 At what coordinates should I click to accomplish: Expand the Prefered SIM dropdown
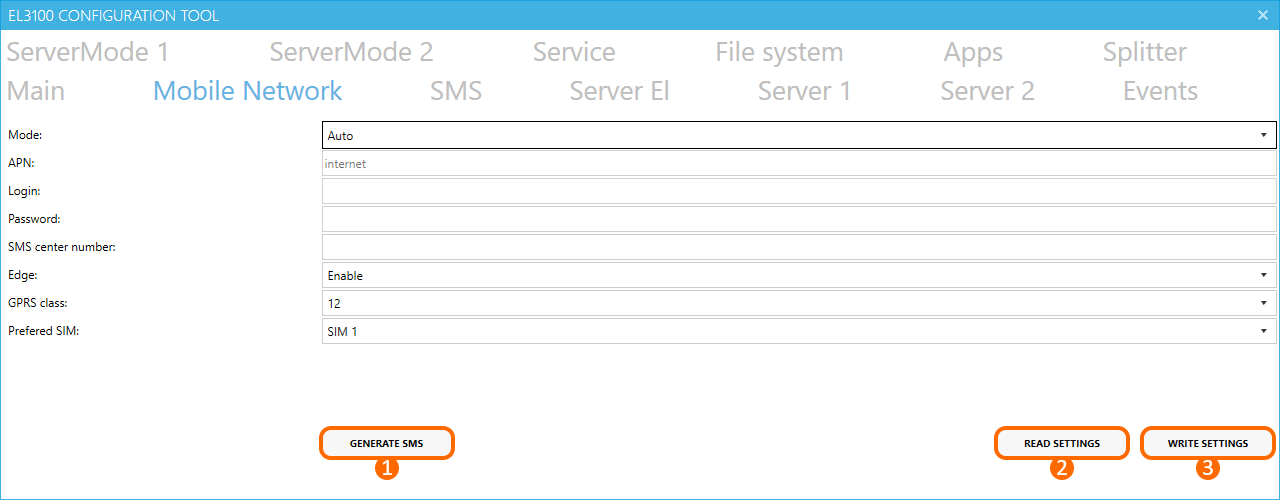(x=799, y=331)
